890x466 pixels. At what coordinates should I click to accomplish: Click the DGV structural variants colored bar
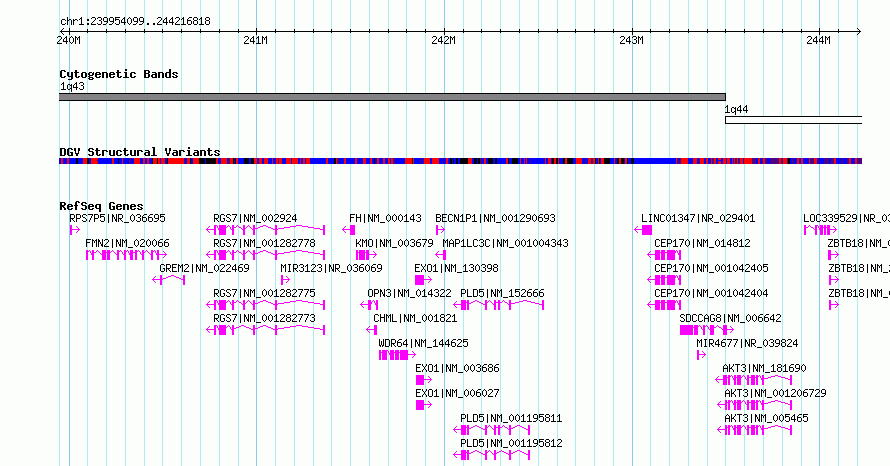460,161
